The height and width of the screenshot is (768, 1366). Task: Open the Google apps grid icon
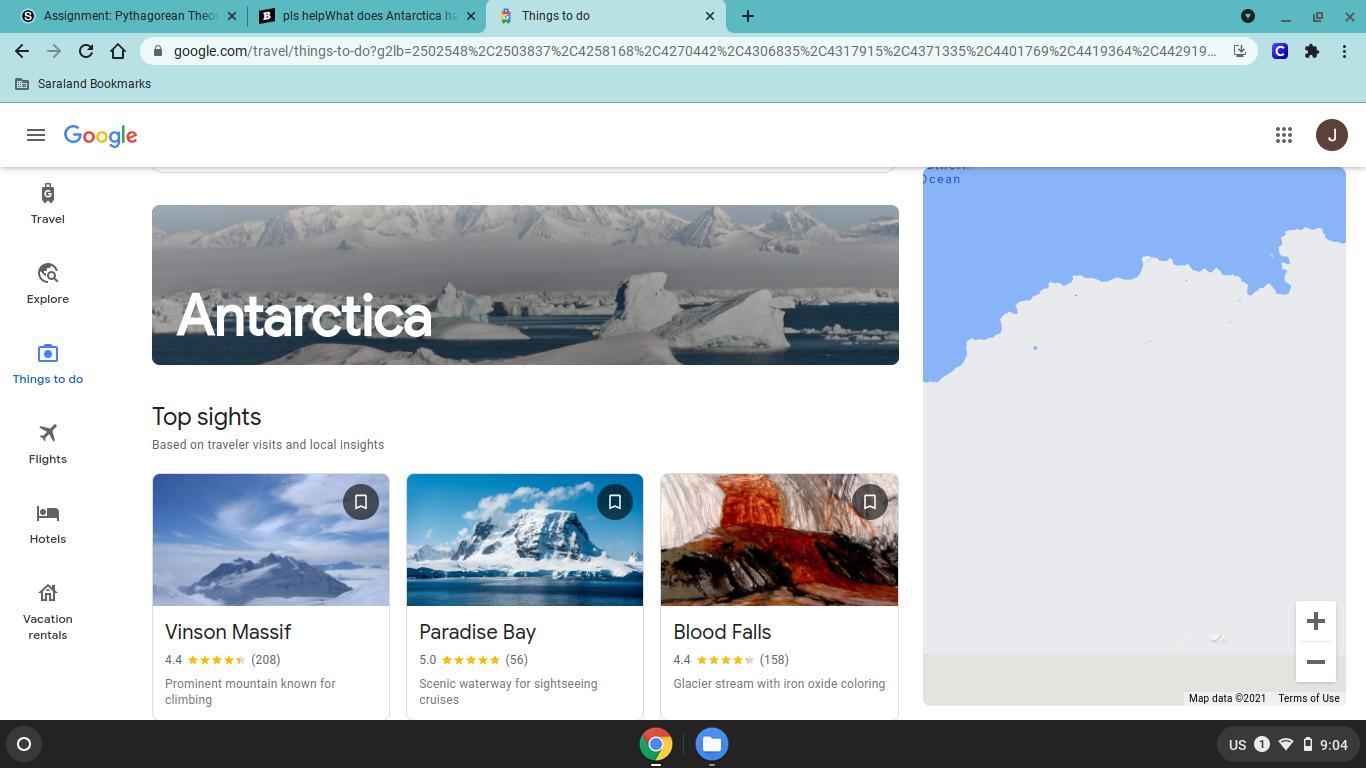[1284, 135]
